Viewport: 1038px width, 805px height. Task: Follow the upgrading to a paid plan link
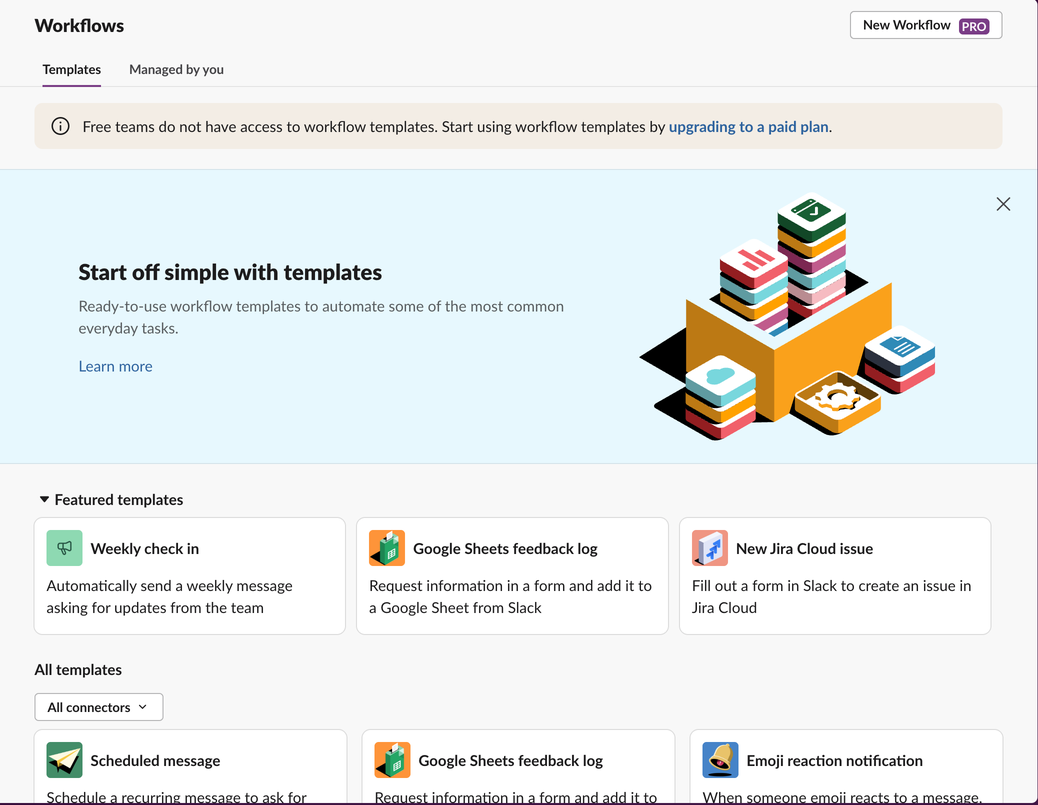click(748, 126)
